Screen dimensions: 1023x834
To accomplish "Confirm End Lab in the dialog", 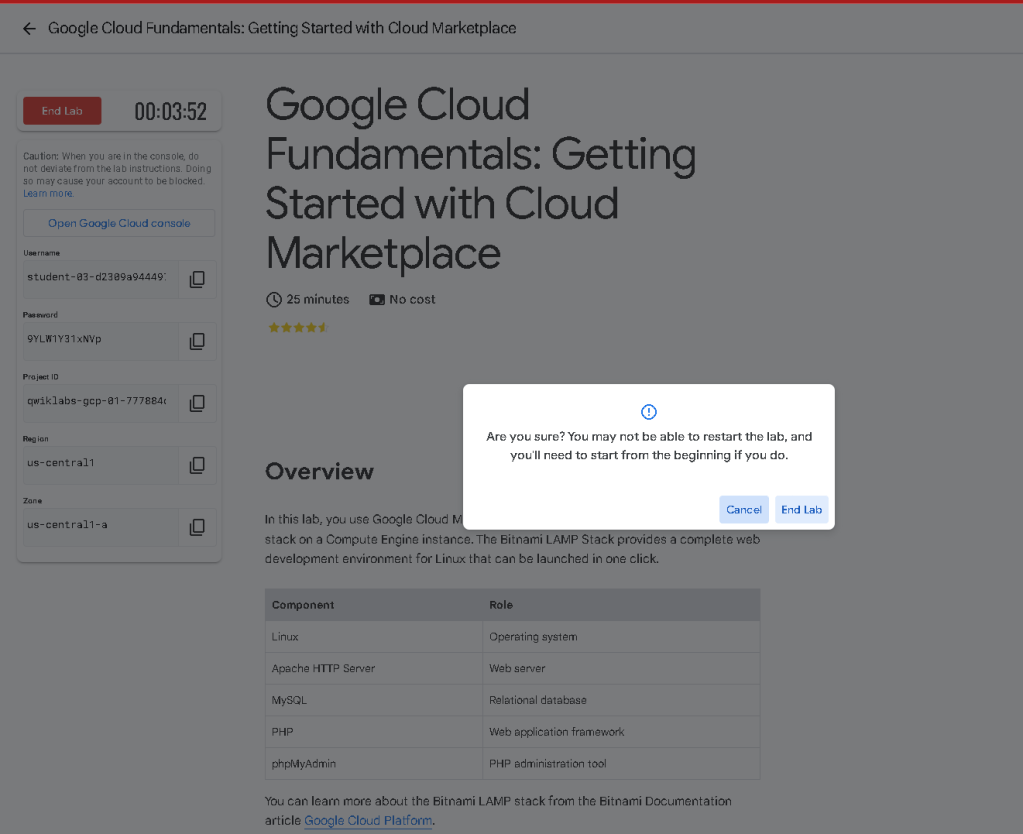I will pos(801,510).
